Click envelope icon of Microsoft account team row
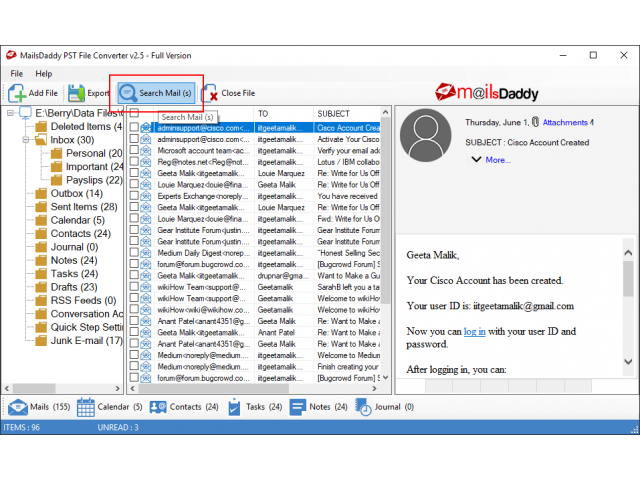 [146, 151]
